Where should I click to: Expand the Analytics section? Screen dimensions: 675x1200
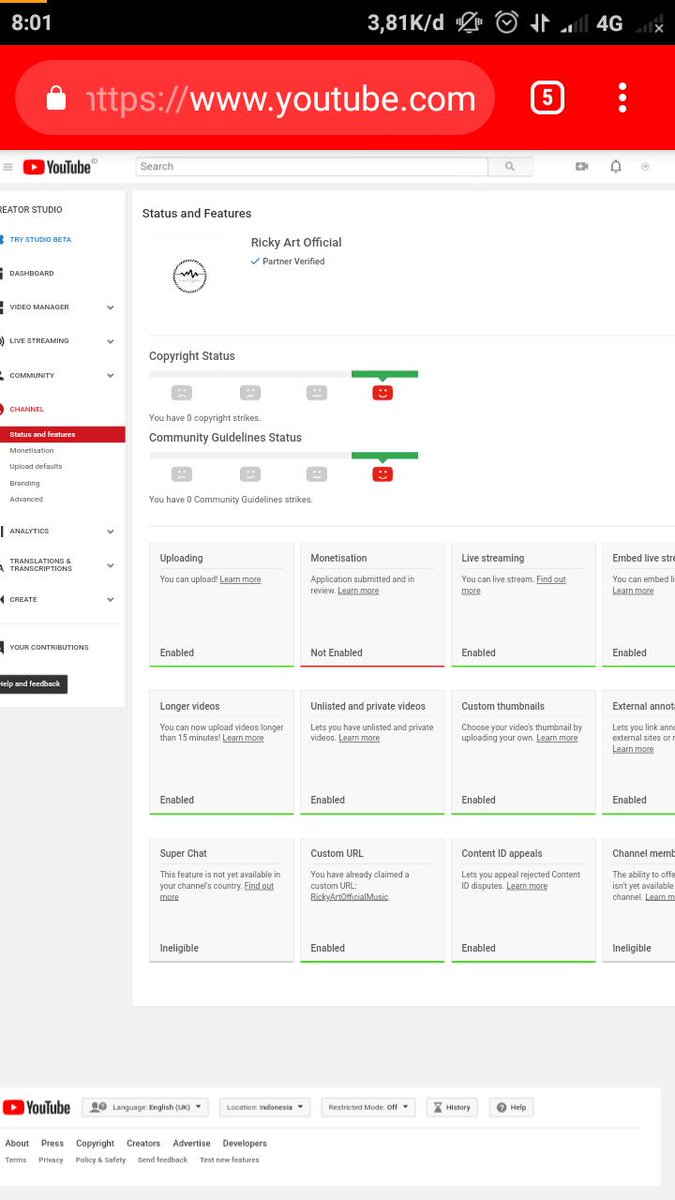110,532
